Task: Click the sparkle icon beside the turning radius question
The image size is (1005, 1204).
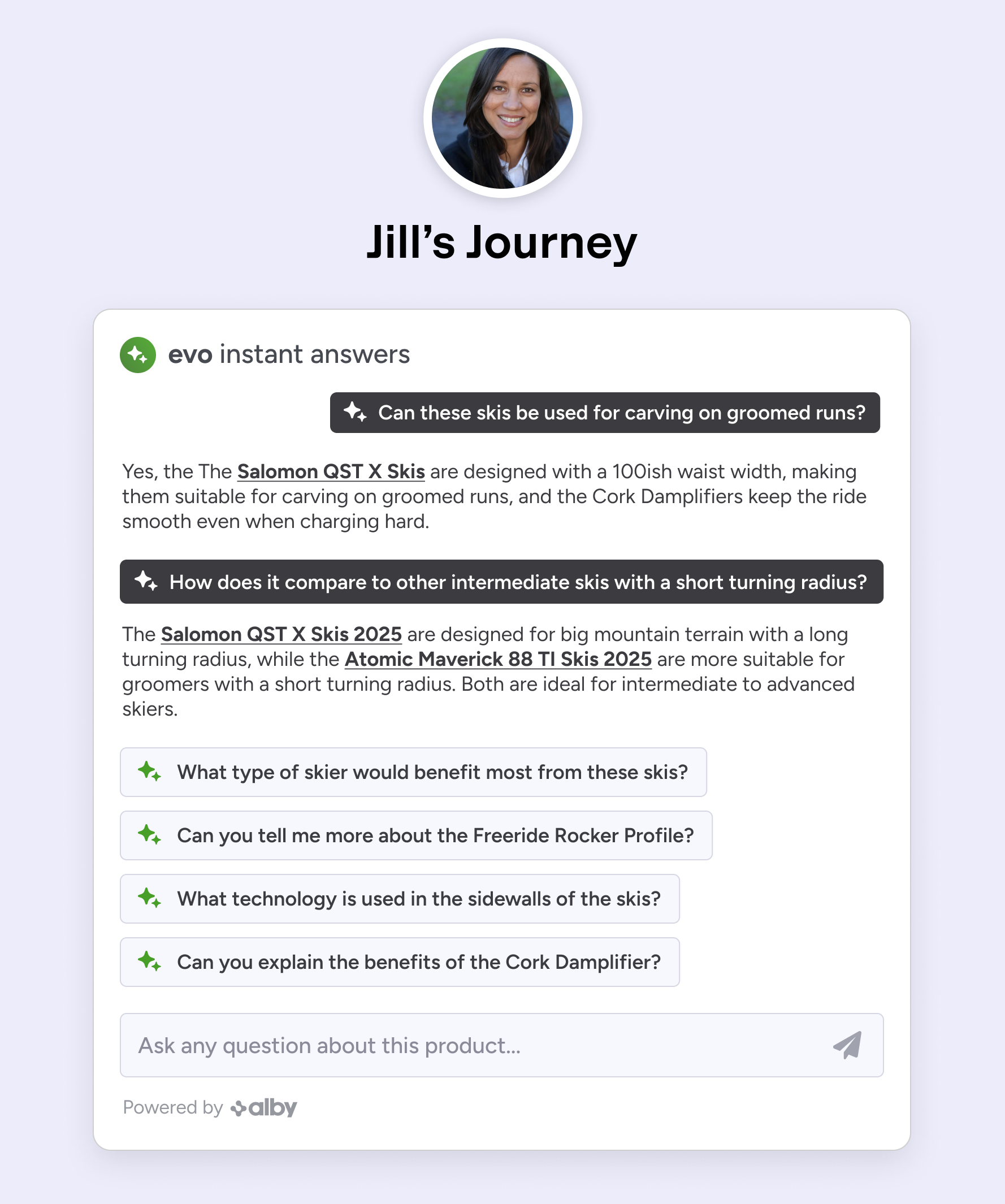Action: (x=147, y=583)
